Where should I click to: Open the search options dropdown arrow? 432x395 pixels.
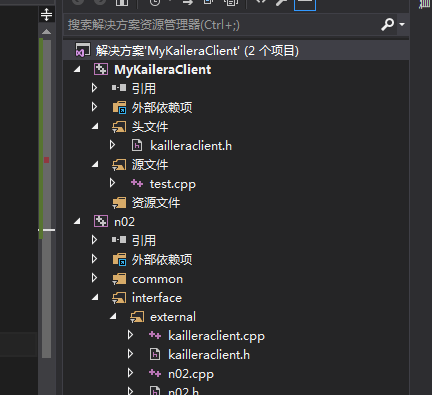pos(402,24)
